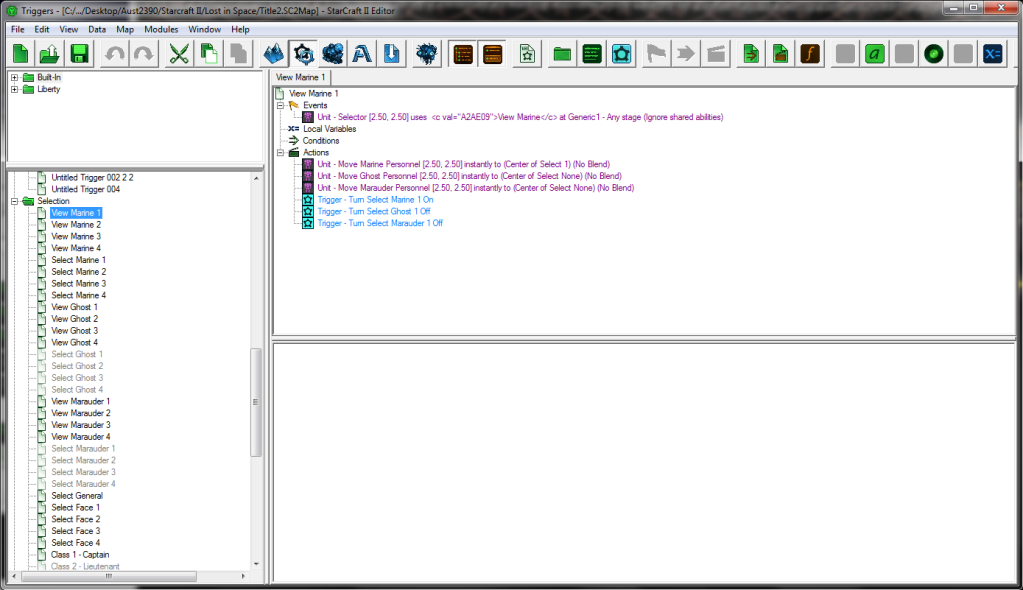Create a new trigger with the cyan gear icon
The height and width of the screenshot is (590, 1023).
click(x=621, y=54)
